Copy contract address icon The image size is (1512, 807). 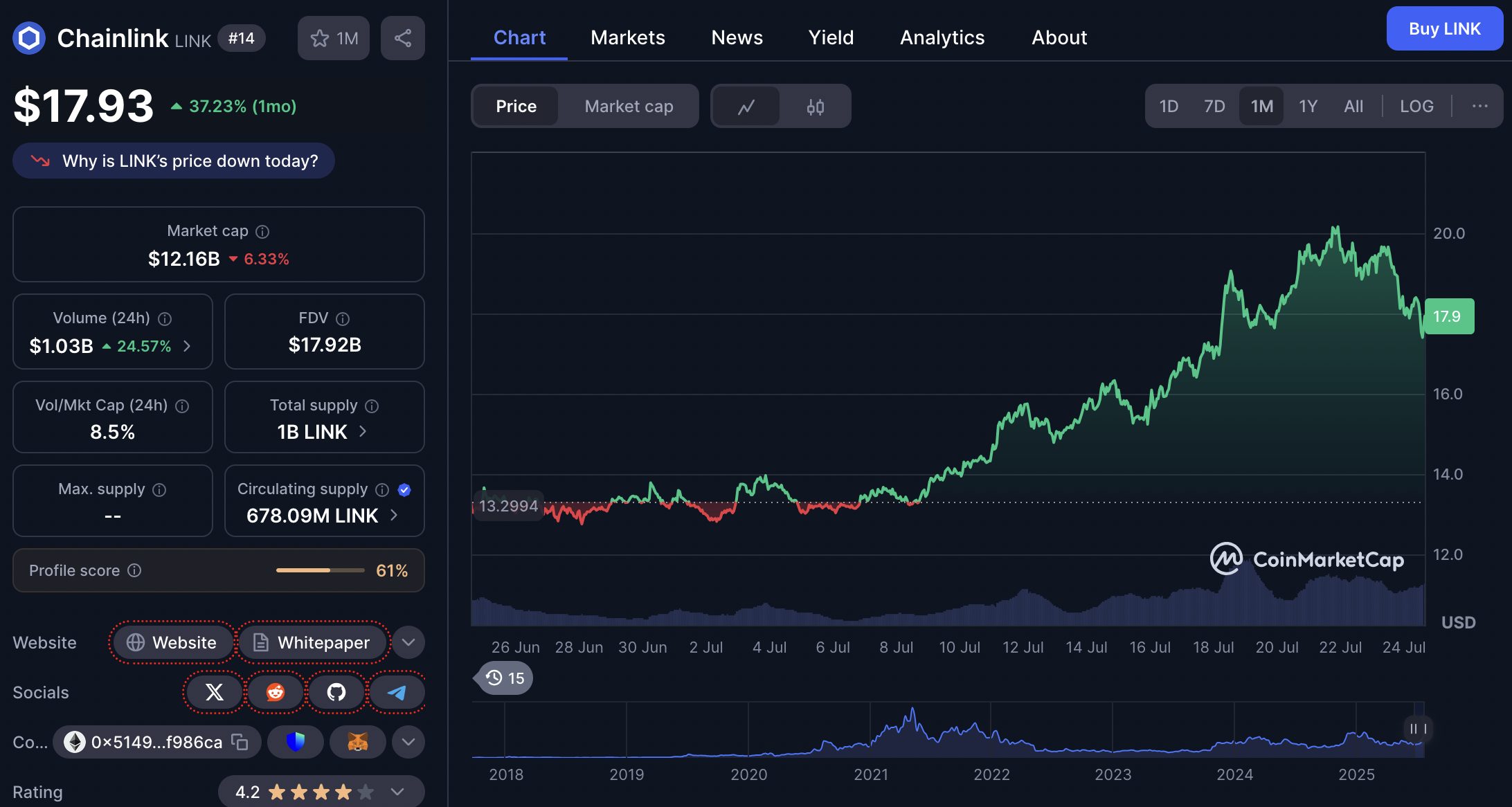[x=240, y=742]
